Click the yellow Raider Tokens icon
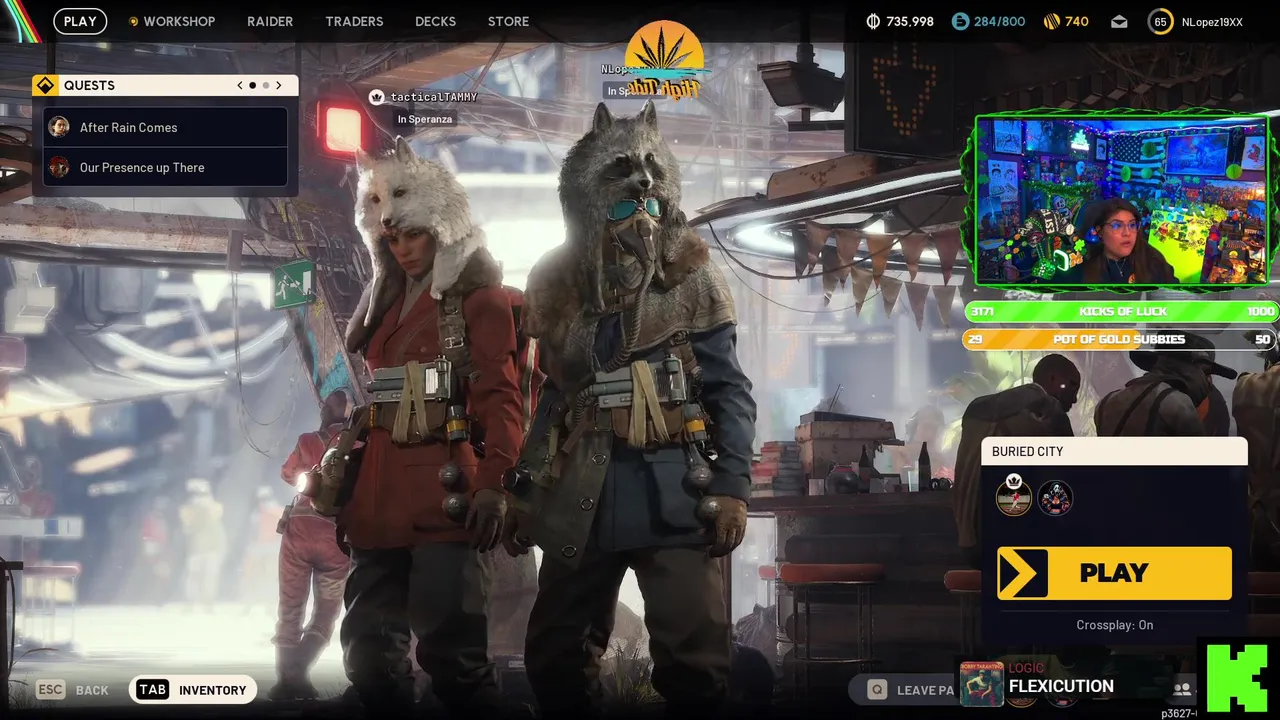The width and height of the screenshot is (1280, 720). coord(1051,21)
